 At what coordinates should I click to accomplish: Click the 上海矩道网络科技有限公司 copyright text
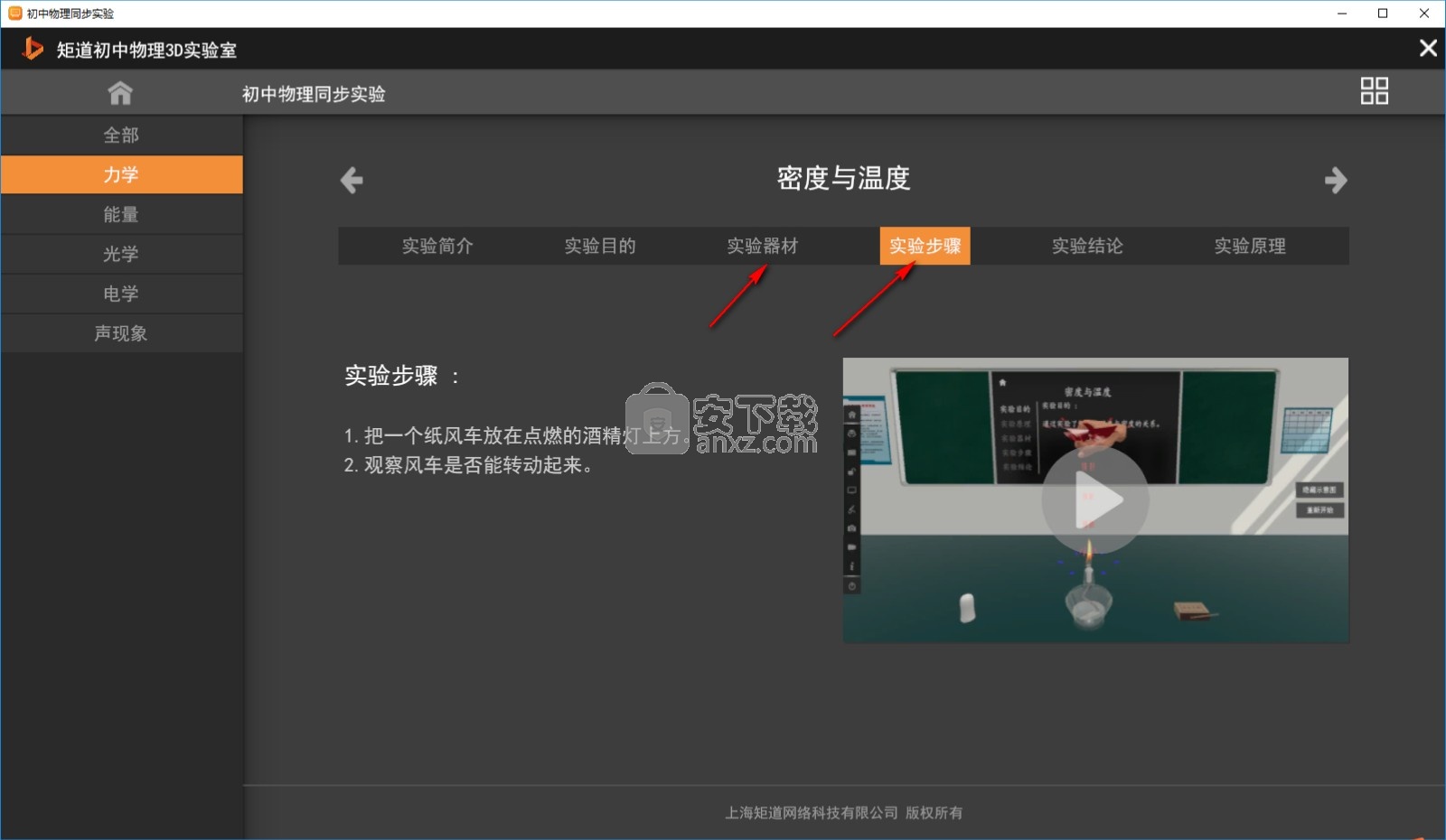(x=843, y=813)
